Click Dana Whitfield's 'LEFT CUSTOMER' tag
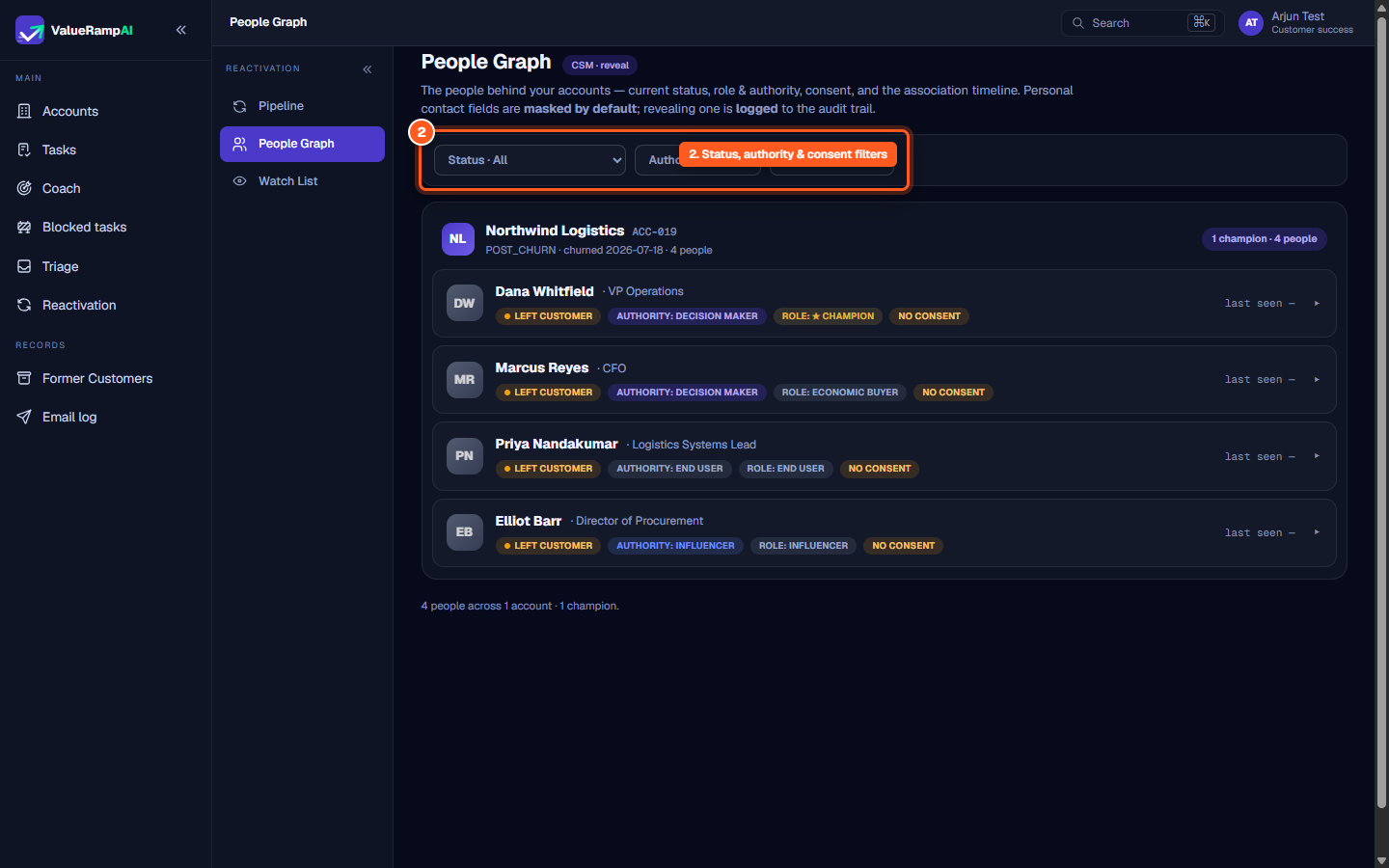The height and width of the screenshot is (868, 1389). click(x=548, y=316)
